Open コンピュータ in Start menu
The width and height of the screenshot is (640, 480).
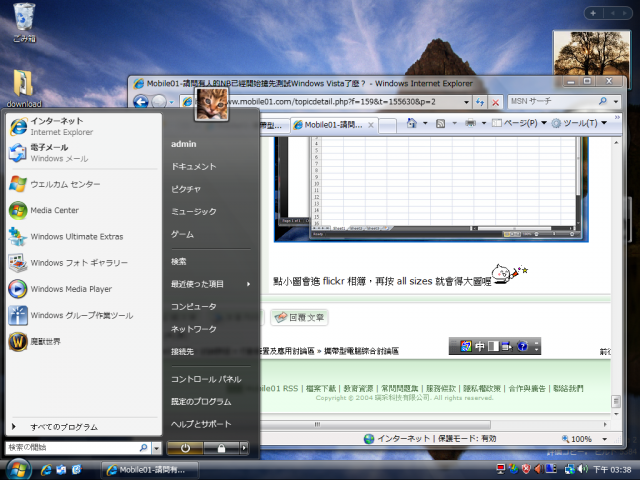coord(193,306)
